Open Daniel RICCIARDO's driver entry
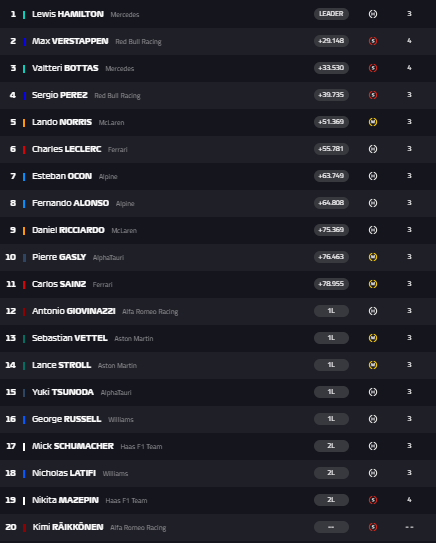Image resolution: width=436 pixels, height=543 pixels. tap(68, 230)
